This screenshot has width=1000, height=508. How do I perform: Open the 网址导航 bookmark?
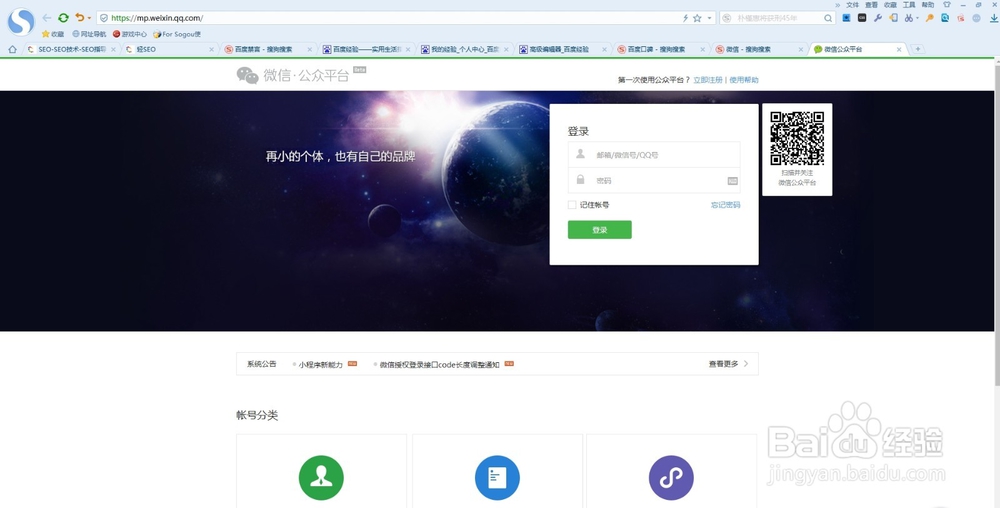89,34
